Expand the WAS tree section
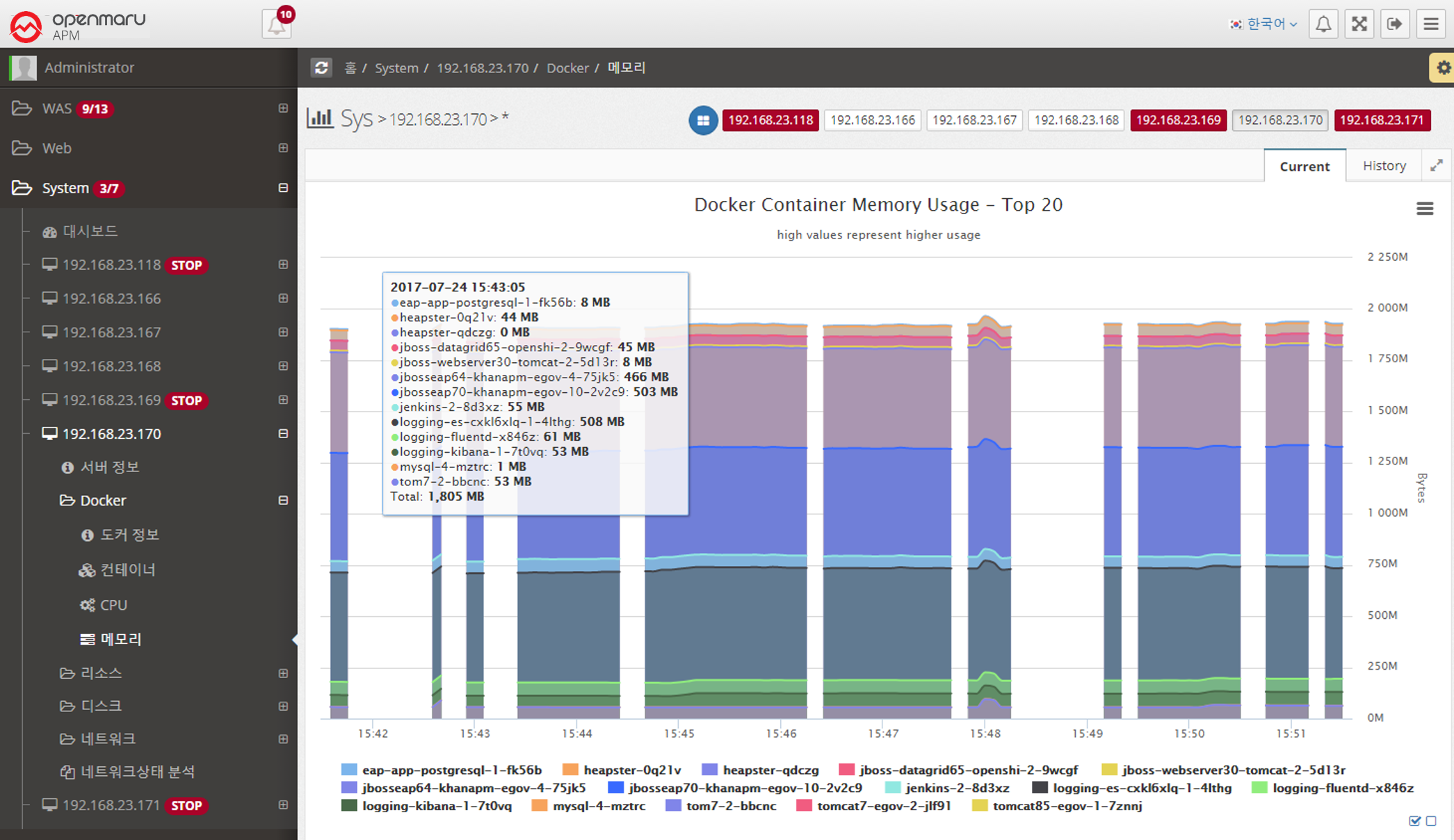This screenshot has width=1454, height=840. pyautogui.click(x=283, y=108)
